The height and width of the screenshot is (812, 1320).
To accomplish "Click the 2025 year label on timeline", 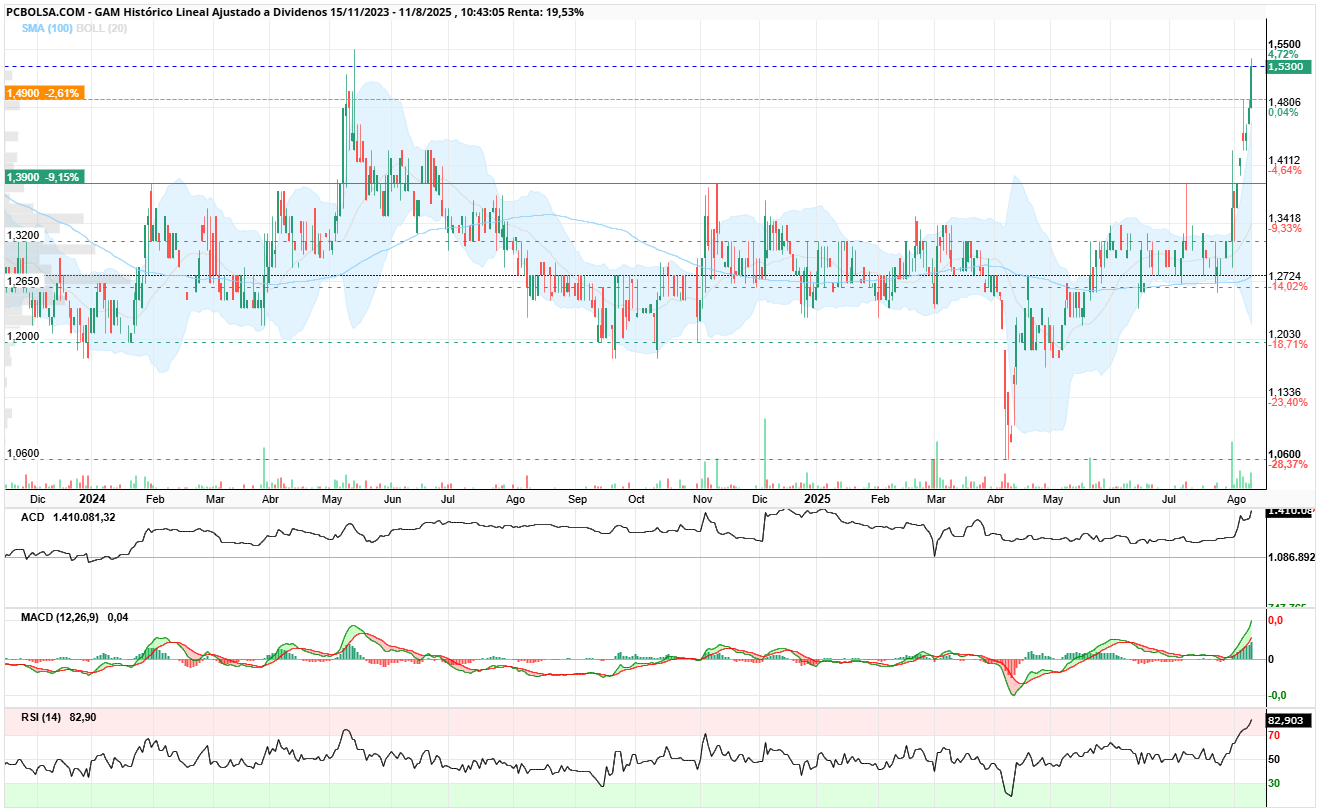I will pos(818,498).
